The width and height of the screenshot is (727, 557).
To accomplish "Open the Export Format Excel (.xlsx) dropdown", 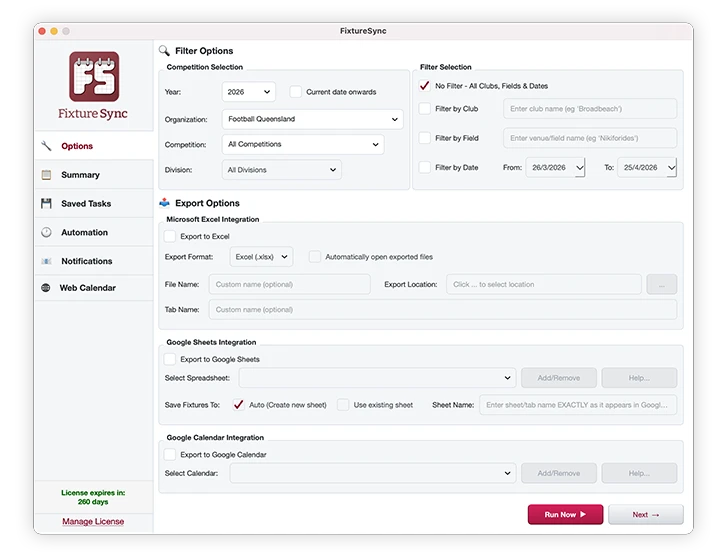I will [x=260, y=257].
